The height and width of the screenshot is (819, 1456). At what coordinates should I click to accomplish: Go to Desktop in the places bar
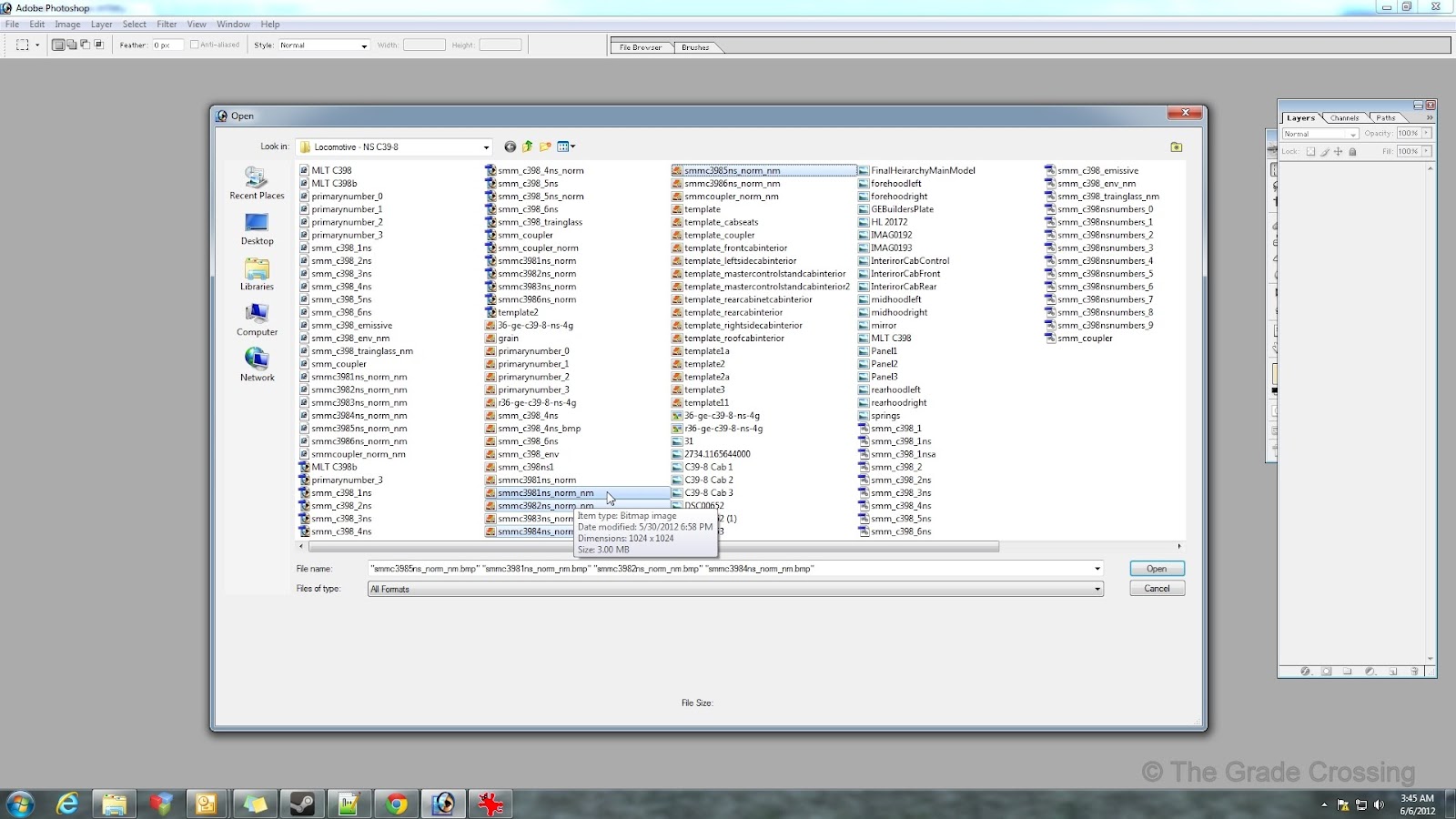pos(257,229)
